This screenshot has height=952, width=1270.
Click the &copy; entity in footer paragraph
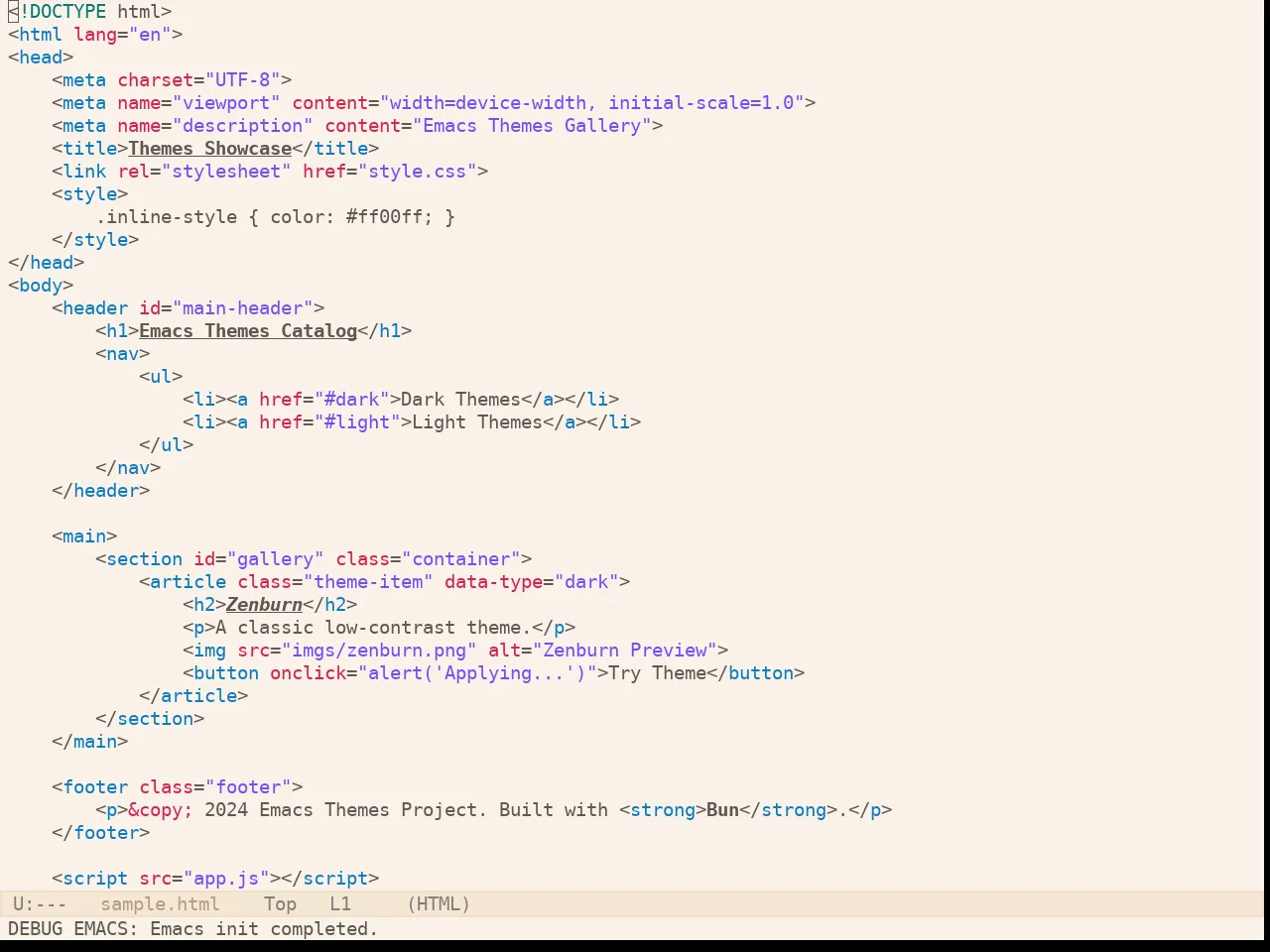point(161,810)
